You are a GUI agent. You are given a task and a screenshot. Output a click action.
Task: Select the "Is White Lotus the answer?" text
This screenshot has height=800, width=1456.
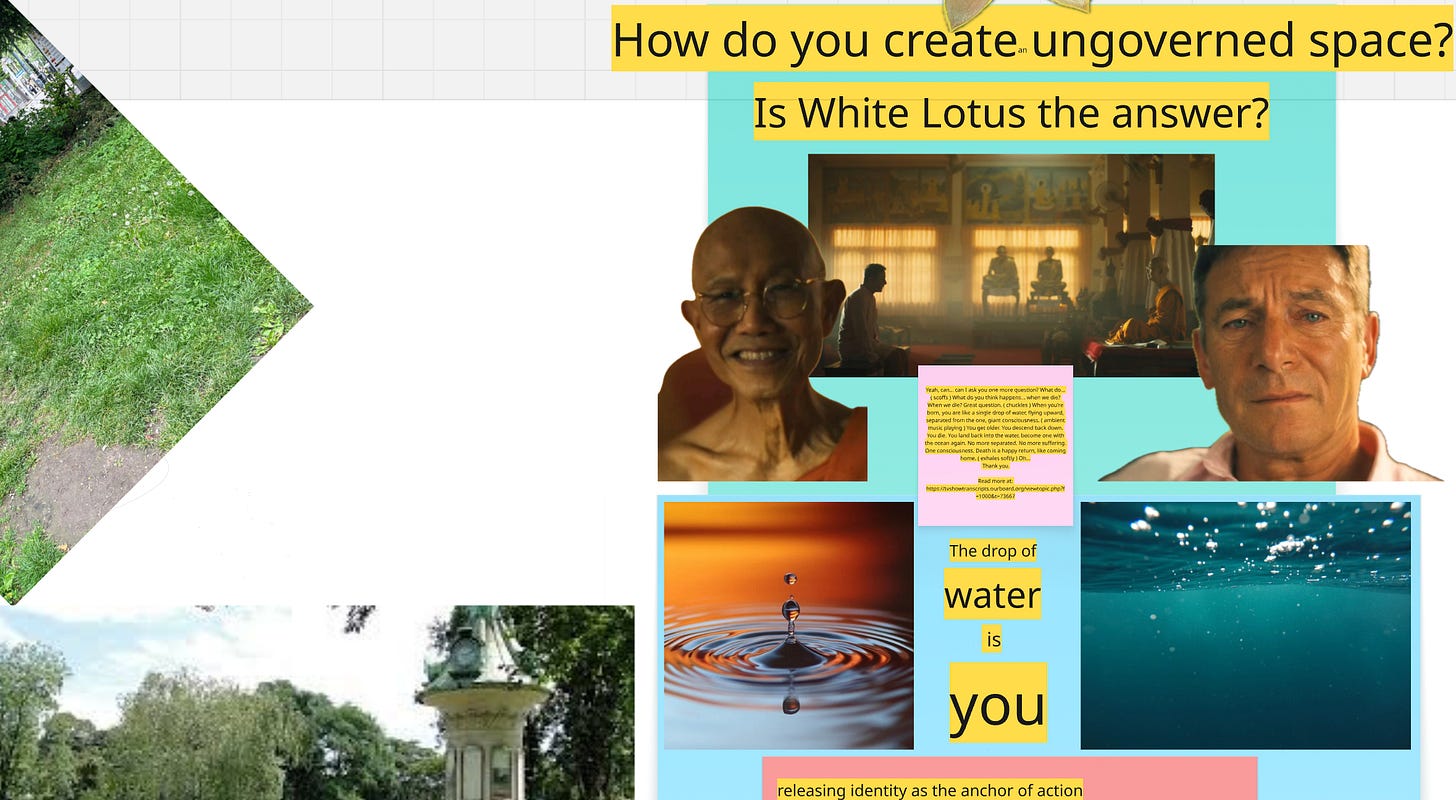pos(1011,112)
